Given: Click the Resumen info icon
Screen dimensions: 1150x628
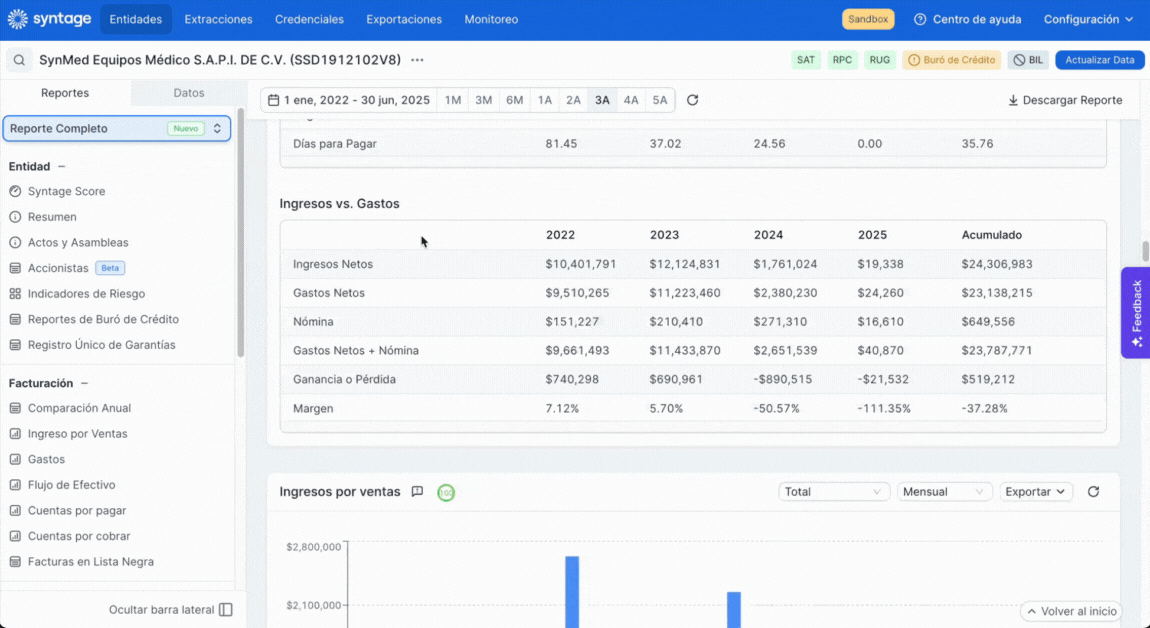Looking at the screenshot, I should click(15, 217).
